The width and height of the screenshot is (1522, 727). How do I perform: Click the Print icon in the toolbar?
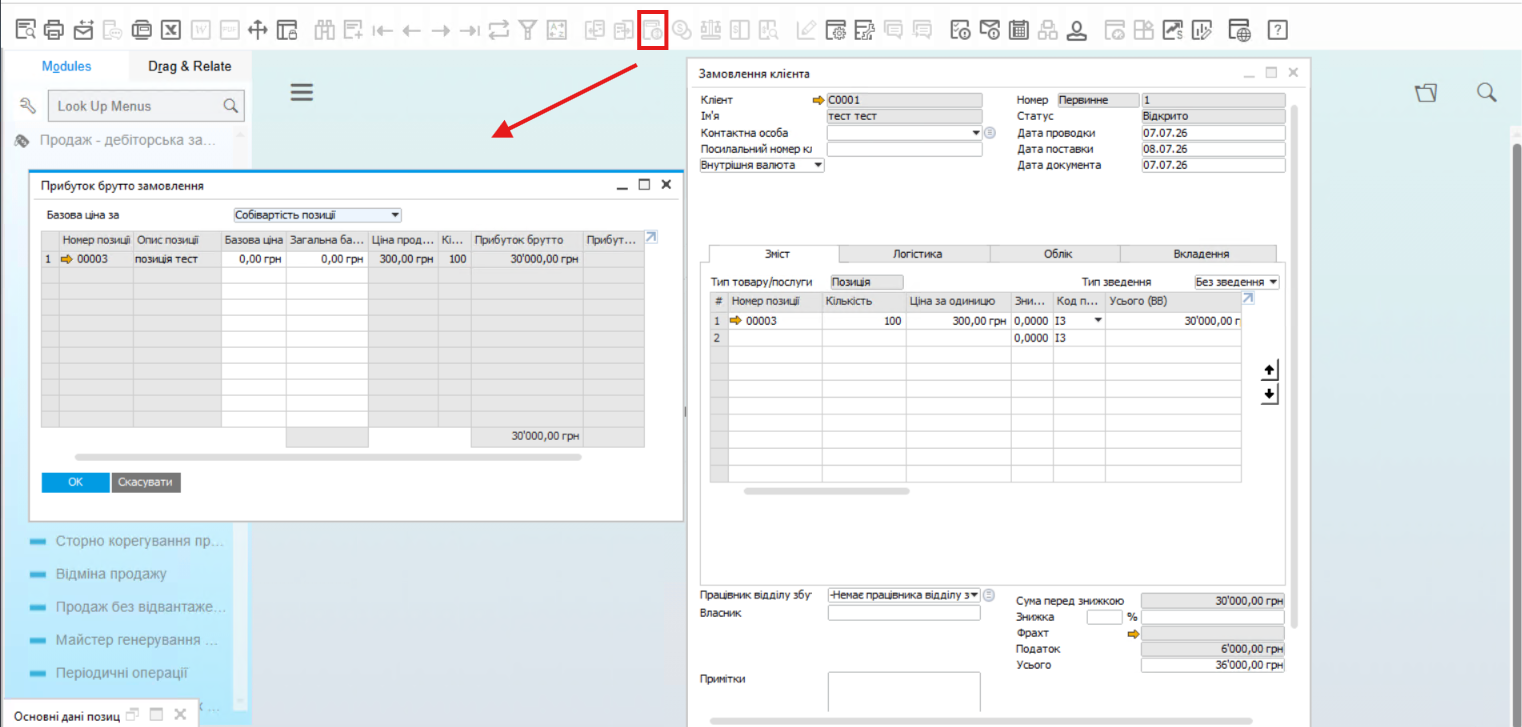[54, 30]
